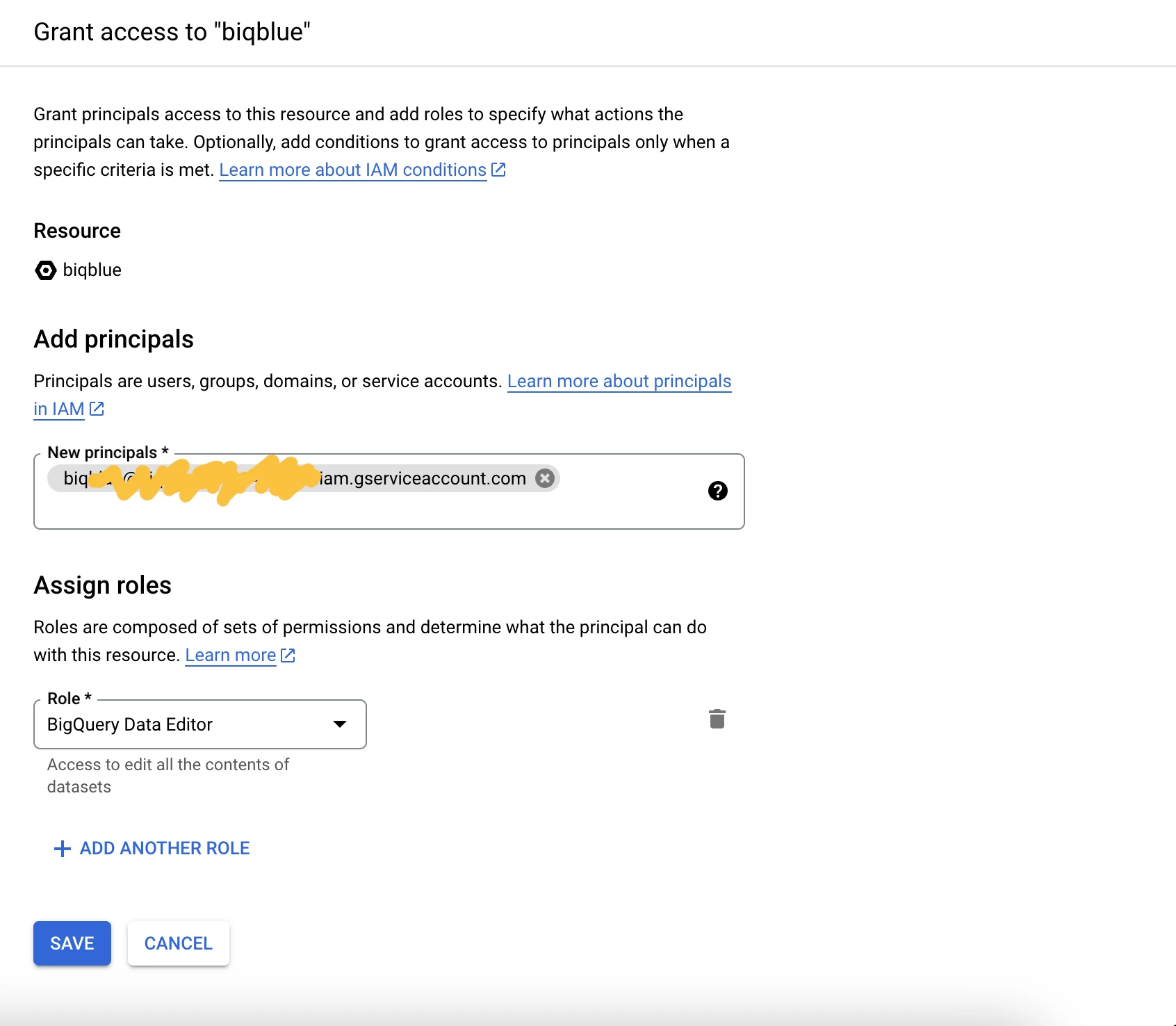Select the biqblue resource name text

coord(92,270)
